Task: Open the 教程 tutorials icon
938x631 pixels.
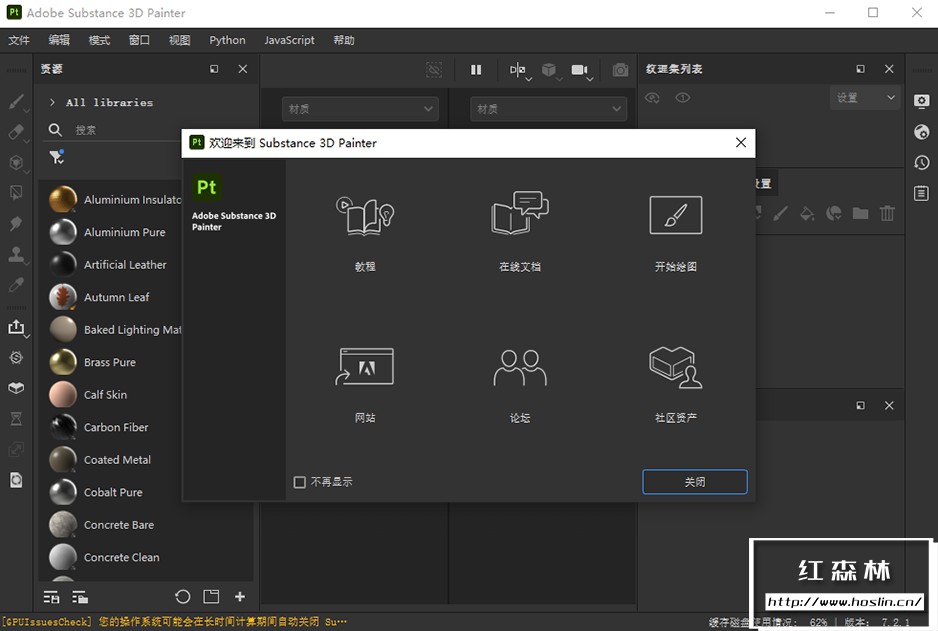Action: click(365, 215)
